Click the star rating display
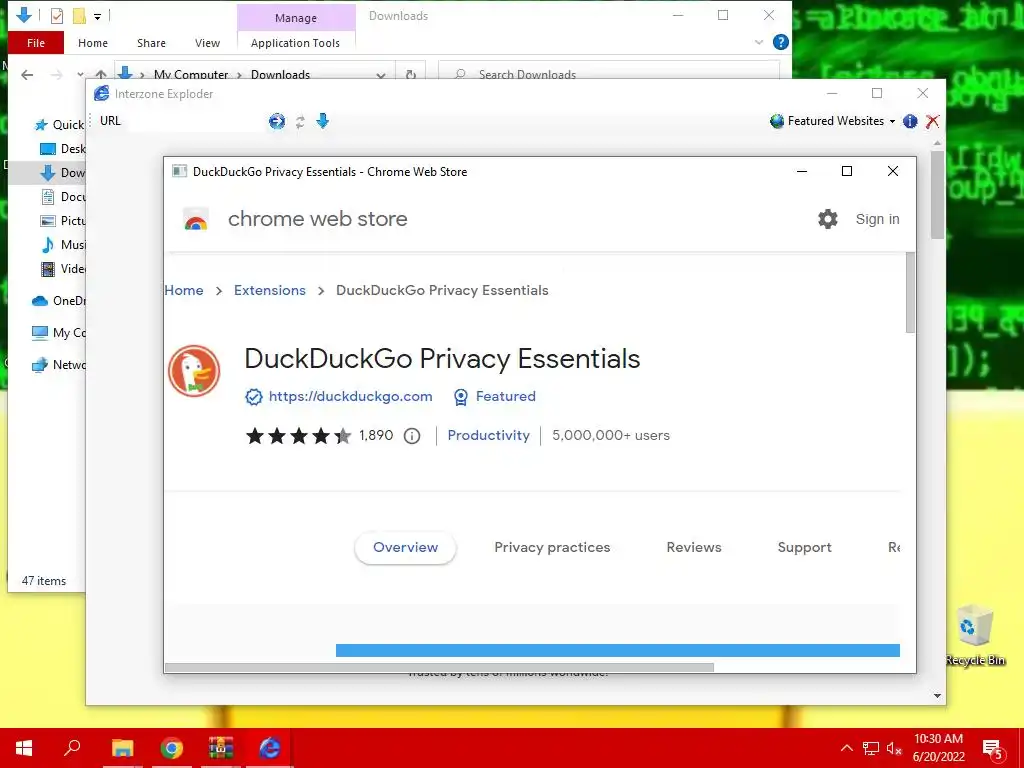This screenshot has height=768, width=1024. pyautogui.click(x=298, y=436)
